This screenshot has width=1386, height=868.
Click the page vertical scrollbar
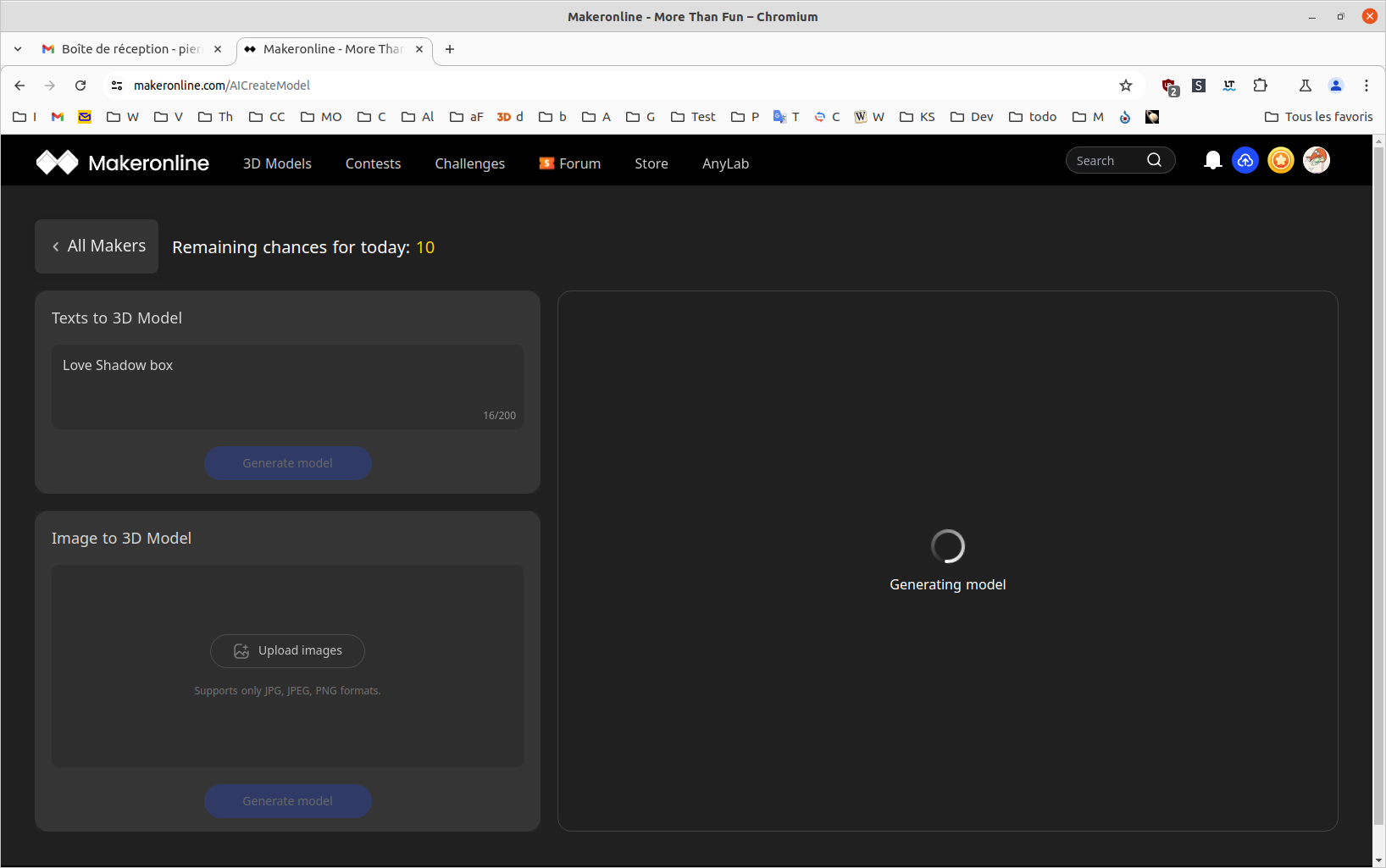1378,487
